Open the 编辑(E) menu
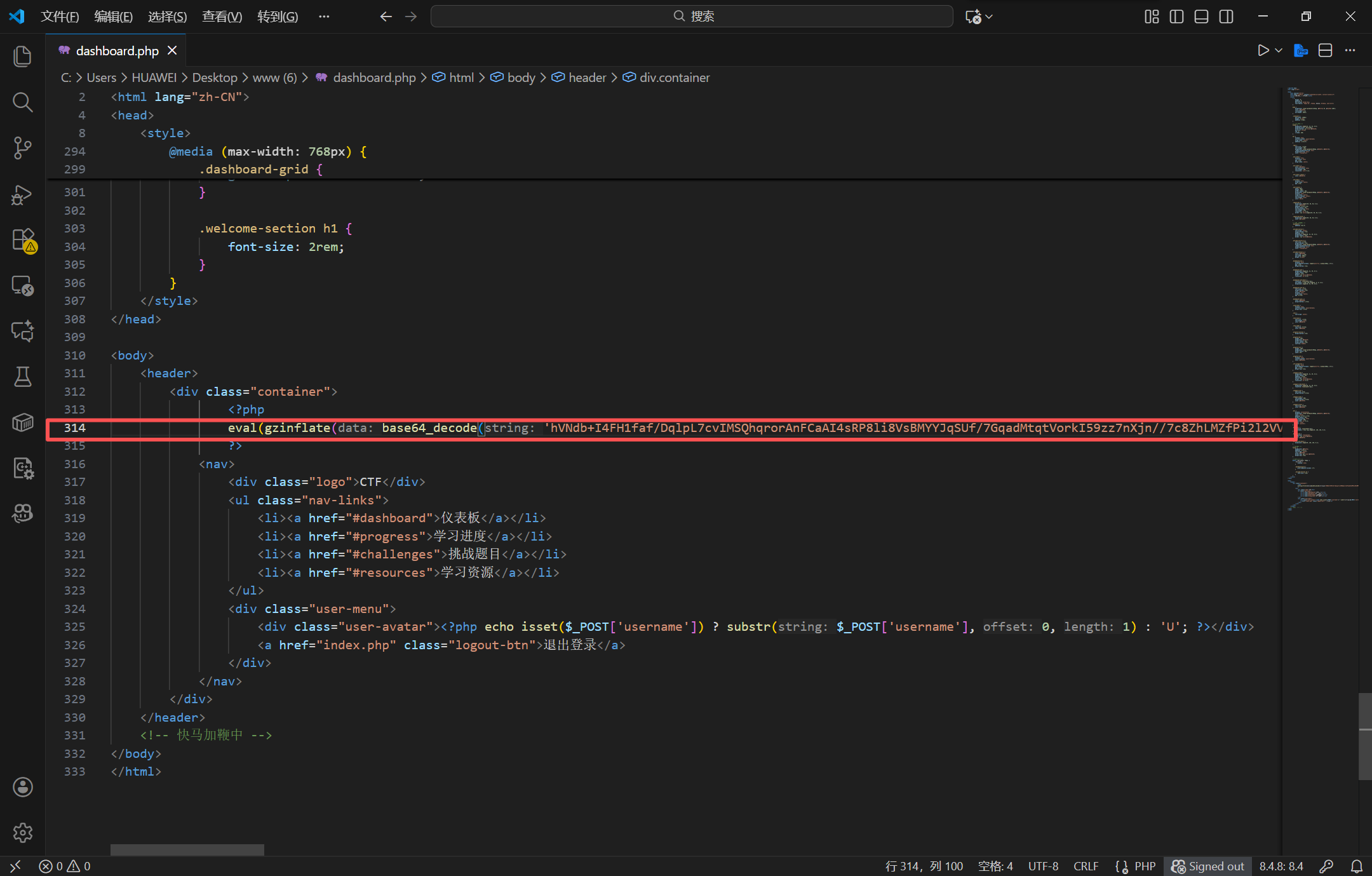The image size is (1372, 876). click(x=114, y=17)
